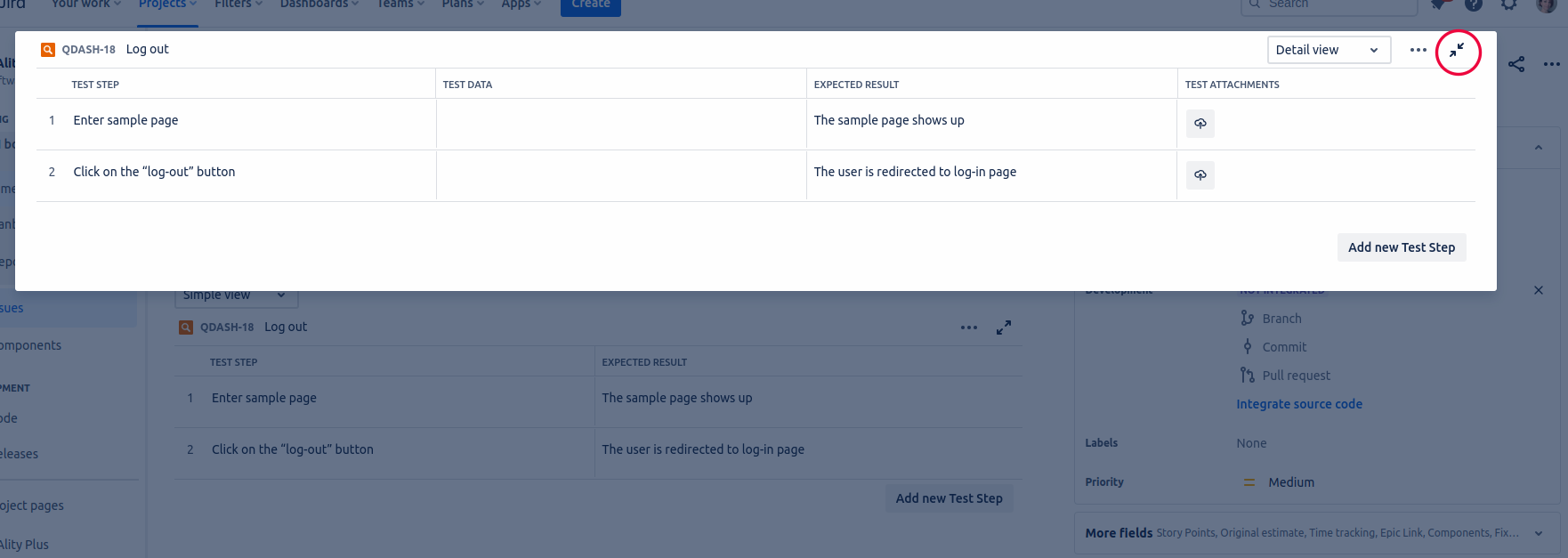The width and height of the screenshot is (1568, 558).
Task: Open the Projects menu
Action: (167, 4)
